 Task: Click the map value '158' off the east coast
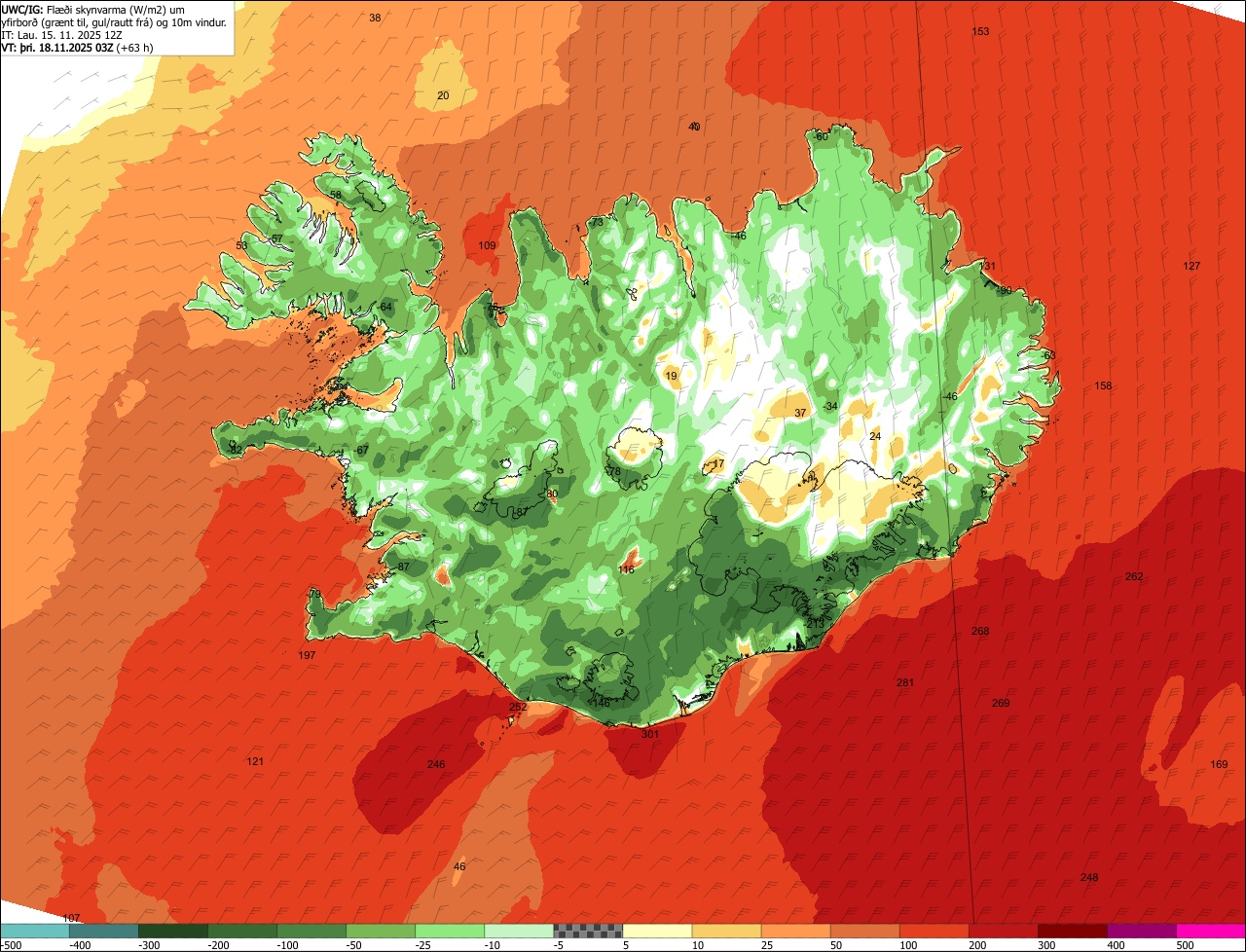1103,385
